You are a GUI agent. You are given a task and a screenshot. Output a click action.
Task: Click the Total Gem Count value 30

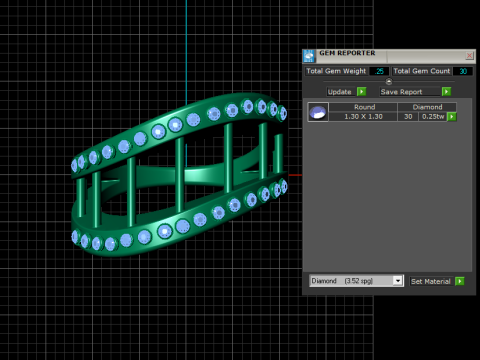point(463,71)
